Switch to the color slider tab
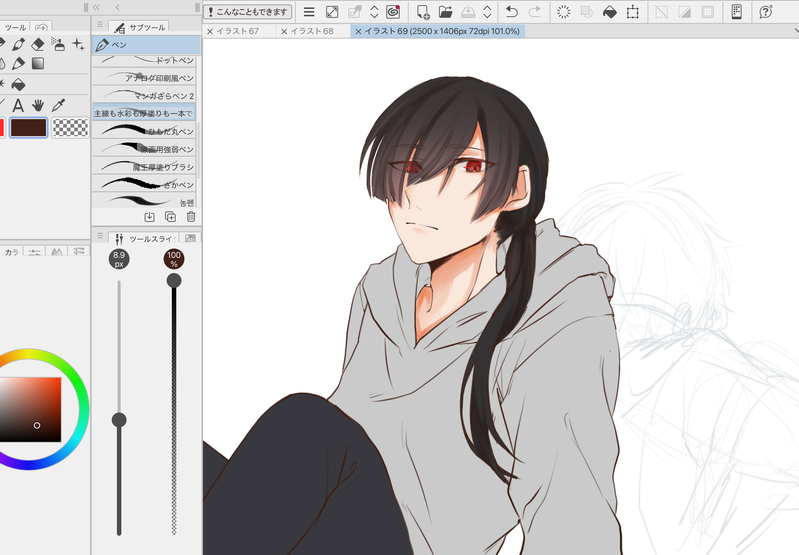This screenshot has height=555, width=799. [35, 252]
